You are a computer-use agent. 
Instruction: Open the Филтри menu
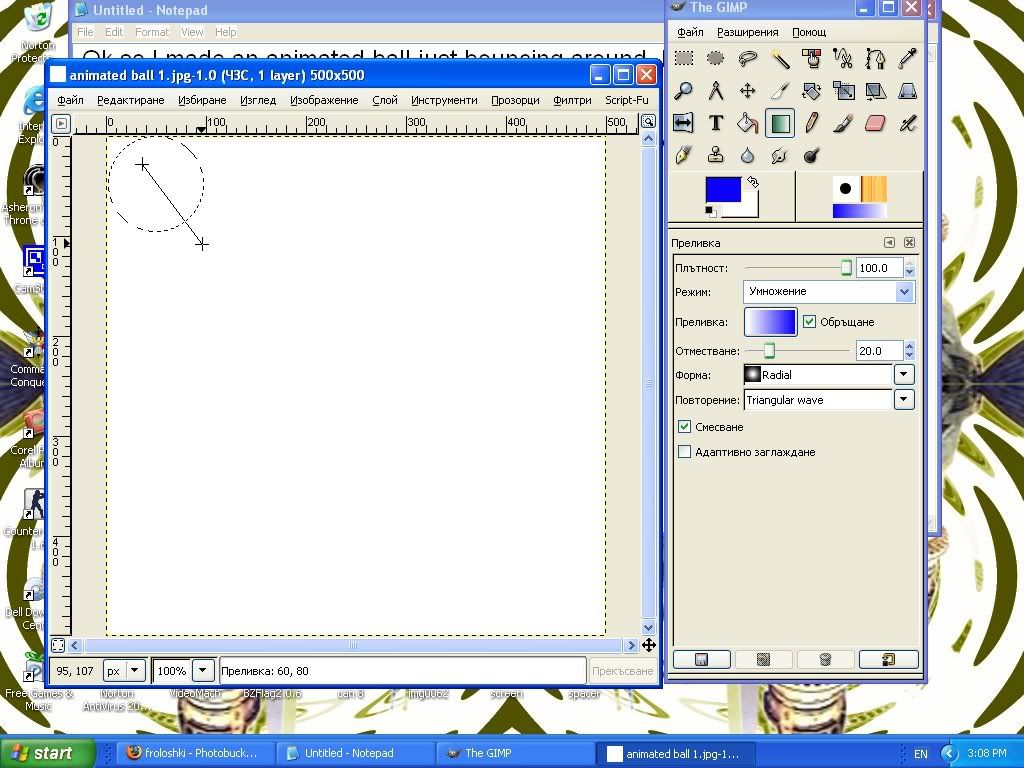click(572, 100)
